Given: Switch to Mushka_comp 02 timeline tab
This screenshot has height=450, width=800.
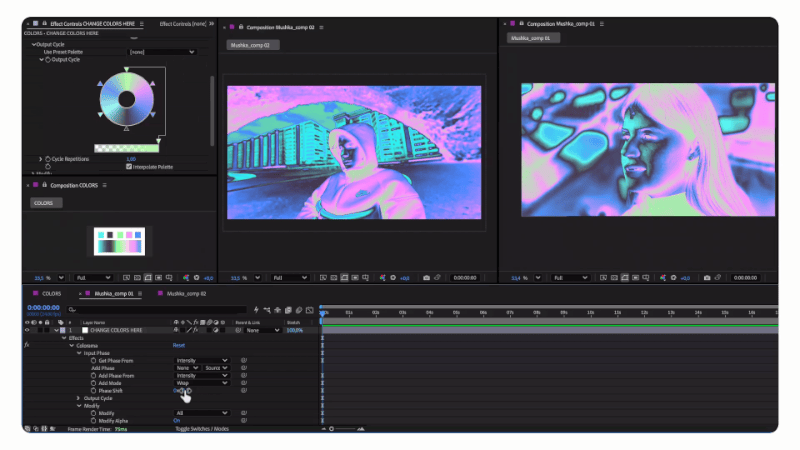Looking at the screenshot, I should (x=186, y=293).
